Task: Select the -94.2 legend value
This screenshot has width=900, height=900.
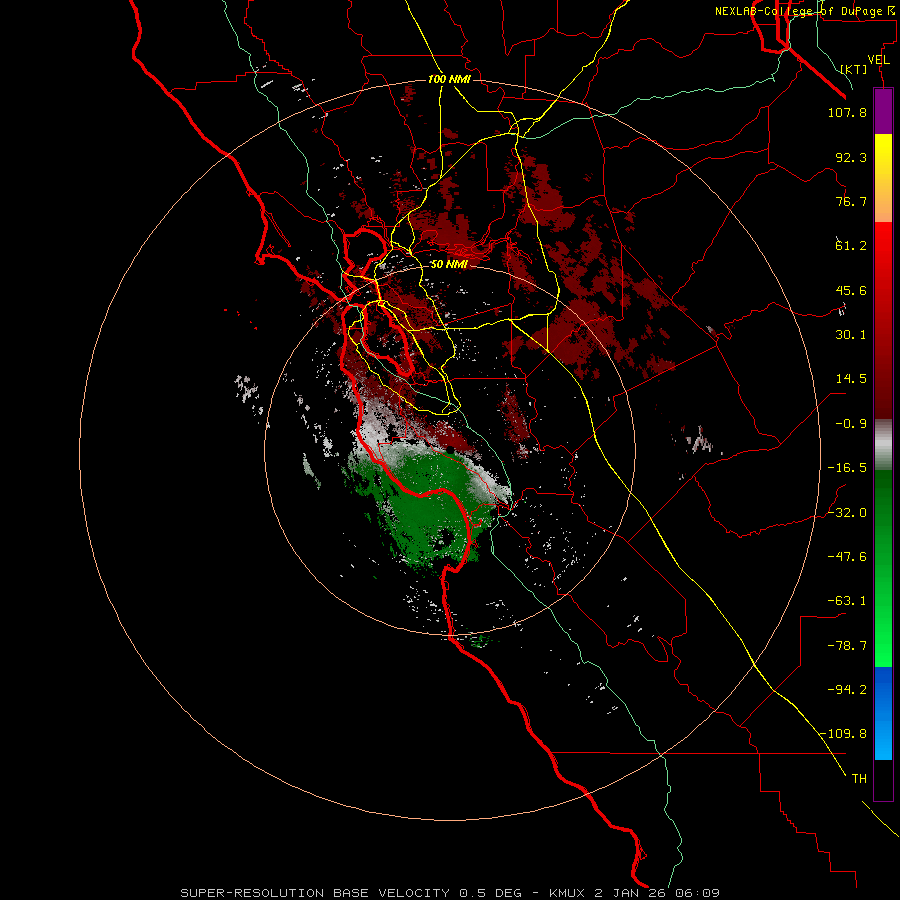Action: coord(847,690)
